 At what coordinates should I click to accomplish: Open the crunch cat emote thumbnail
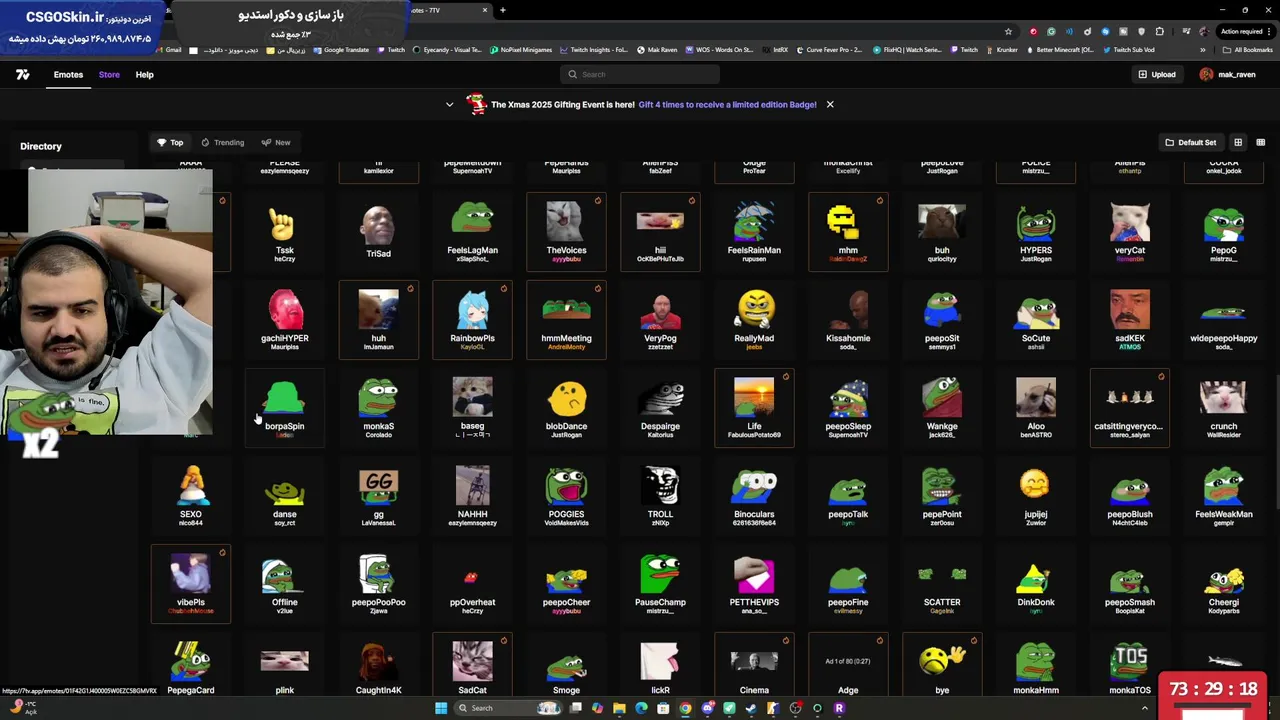coord(1224,396)
